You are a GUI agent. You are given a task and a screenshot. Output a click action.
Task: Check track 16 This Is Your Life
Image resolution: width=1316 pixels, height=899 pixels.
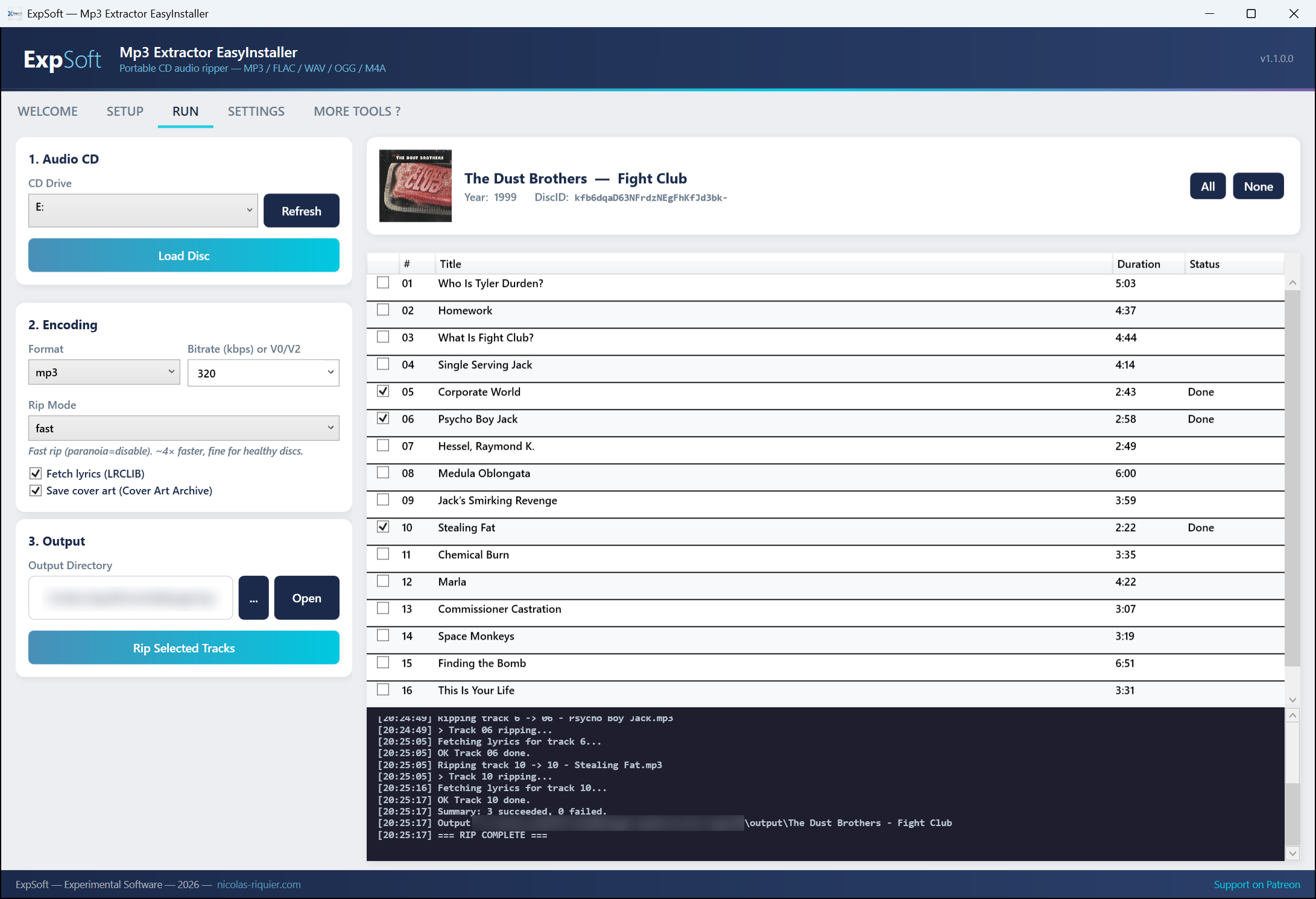point(383,689)
